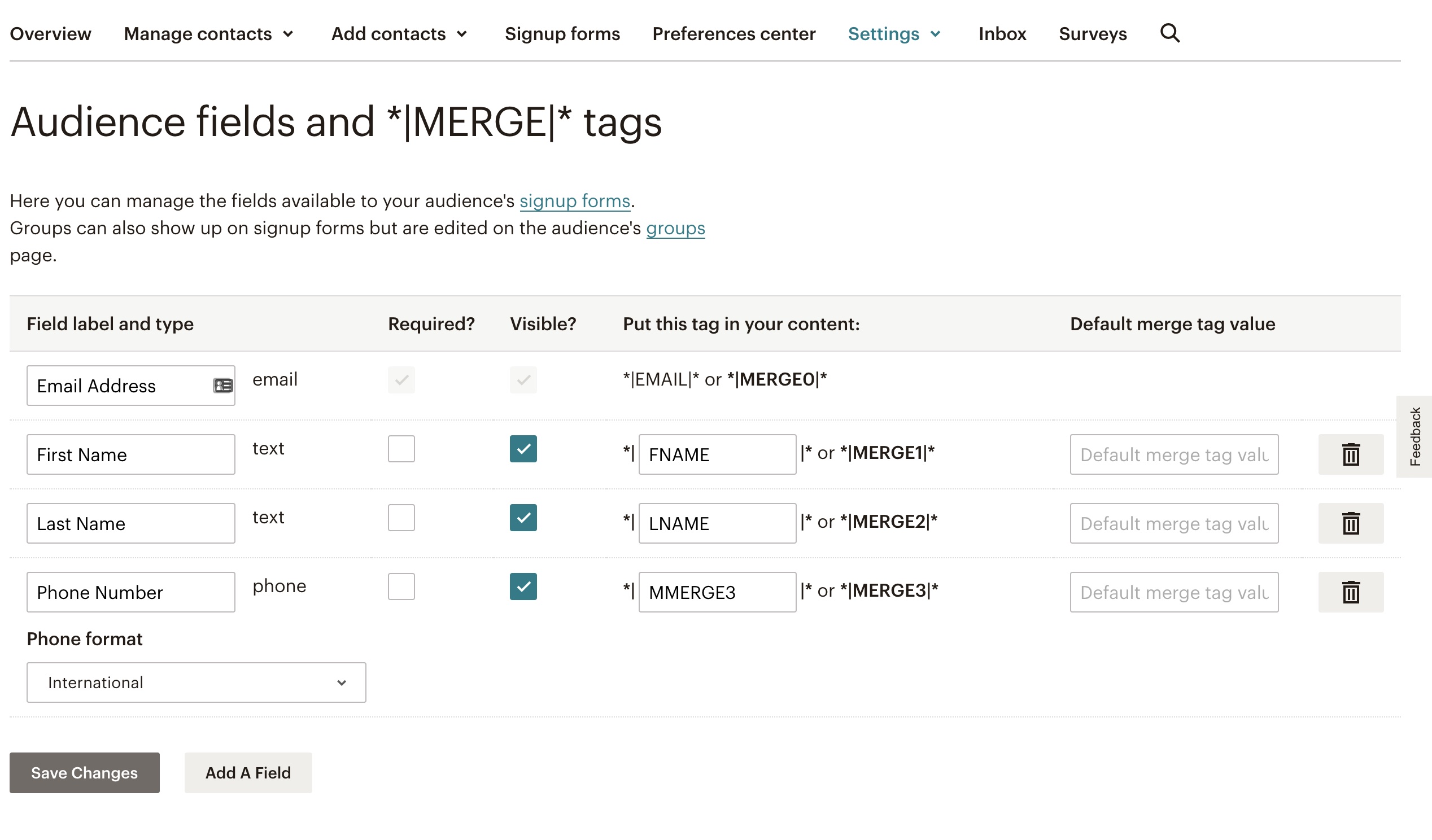Open the Phone format dropdown
Image resolution: width=1432 pixels, height=840 pixels.
point(196,682)
